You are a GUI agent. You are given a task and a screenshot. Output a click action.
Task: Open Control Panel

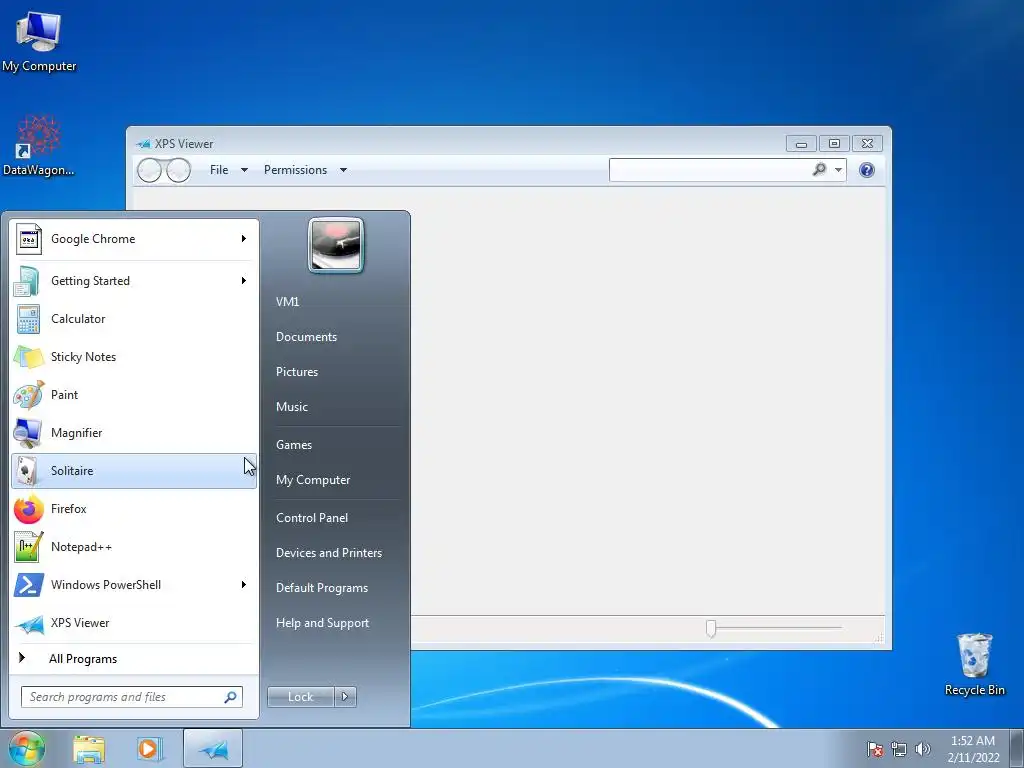[312, 518]
